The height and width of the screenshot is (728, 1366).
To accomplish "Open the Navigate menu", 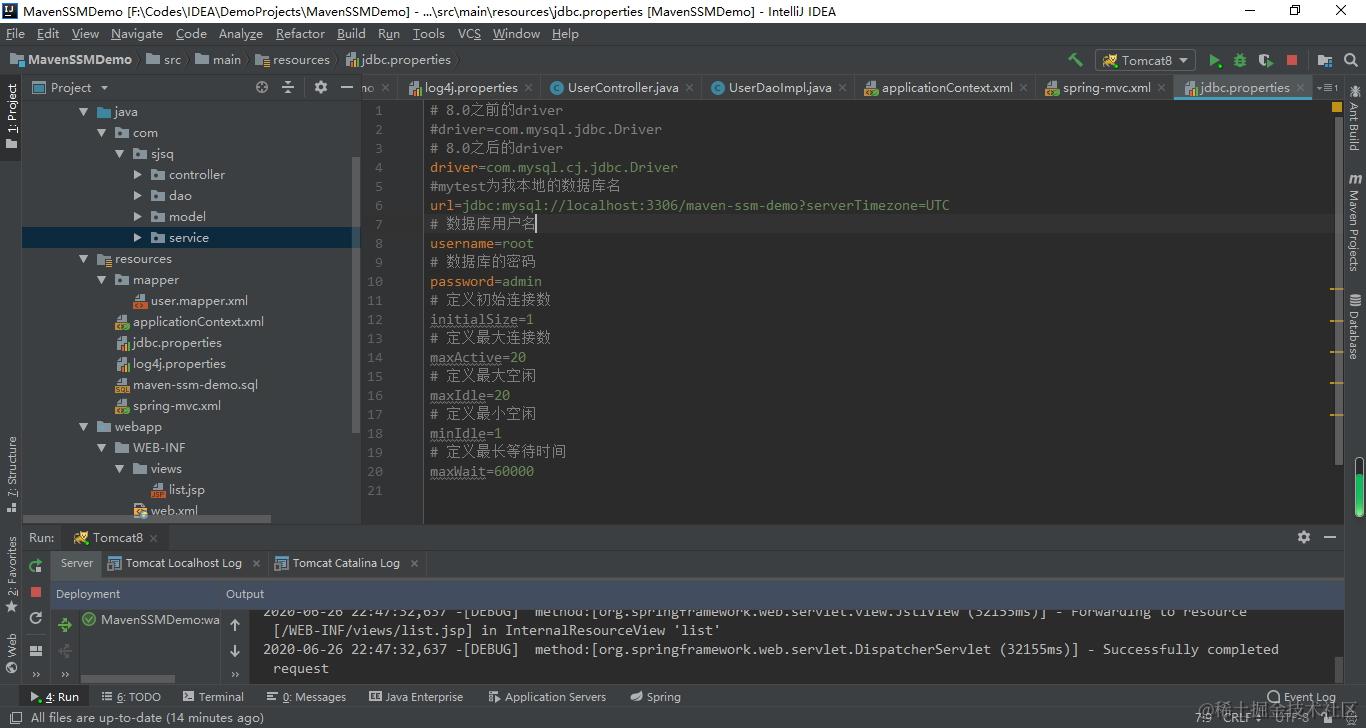I will click(x=137, y=34).
